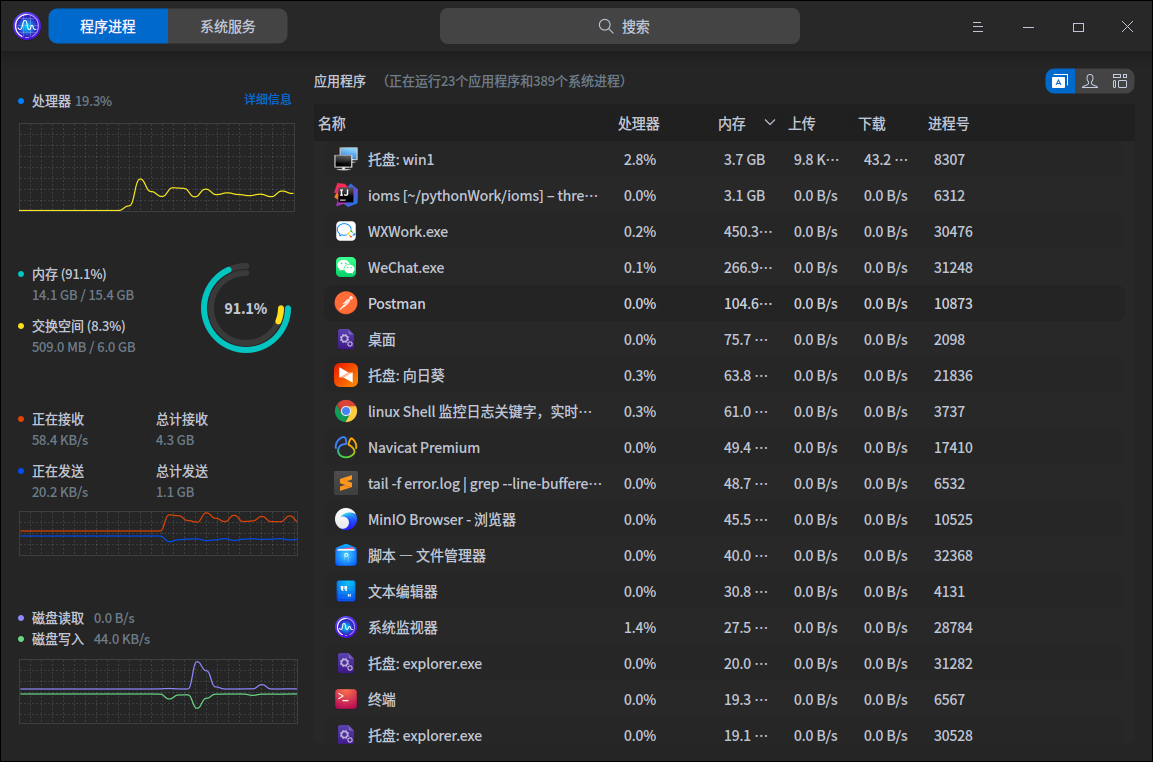This screenshot has height=762, width=1153.
Task: Click the 总计接收 label
Action: click(x=182, y=419)
